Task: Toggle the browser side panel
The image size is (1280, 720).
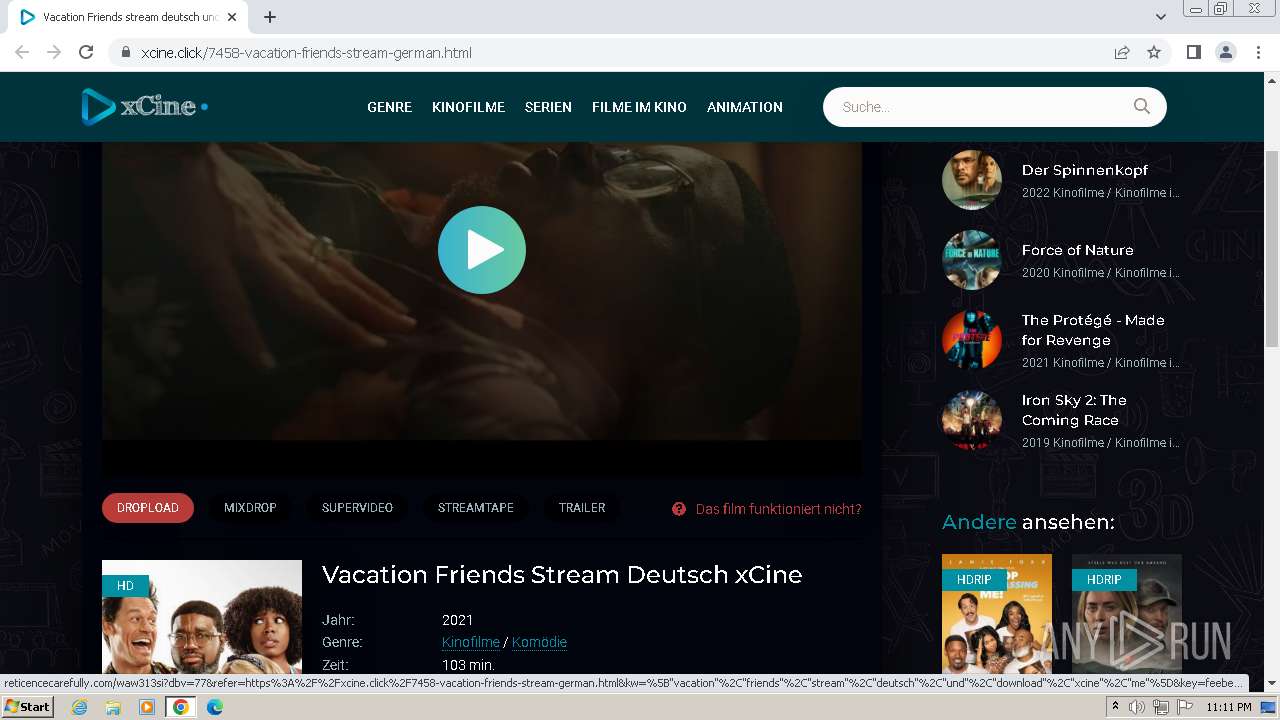Action: [1194, 52]
